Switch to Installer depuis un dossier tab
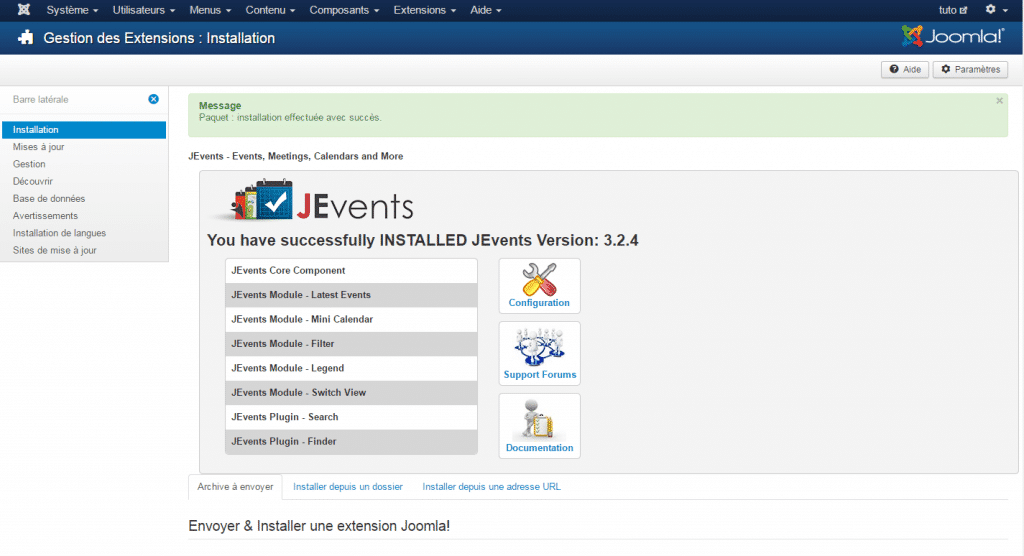The image size is (1024, 556). point(348,487)
